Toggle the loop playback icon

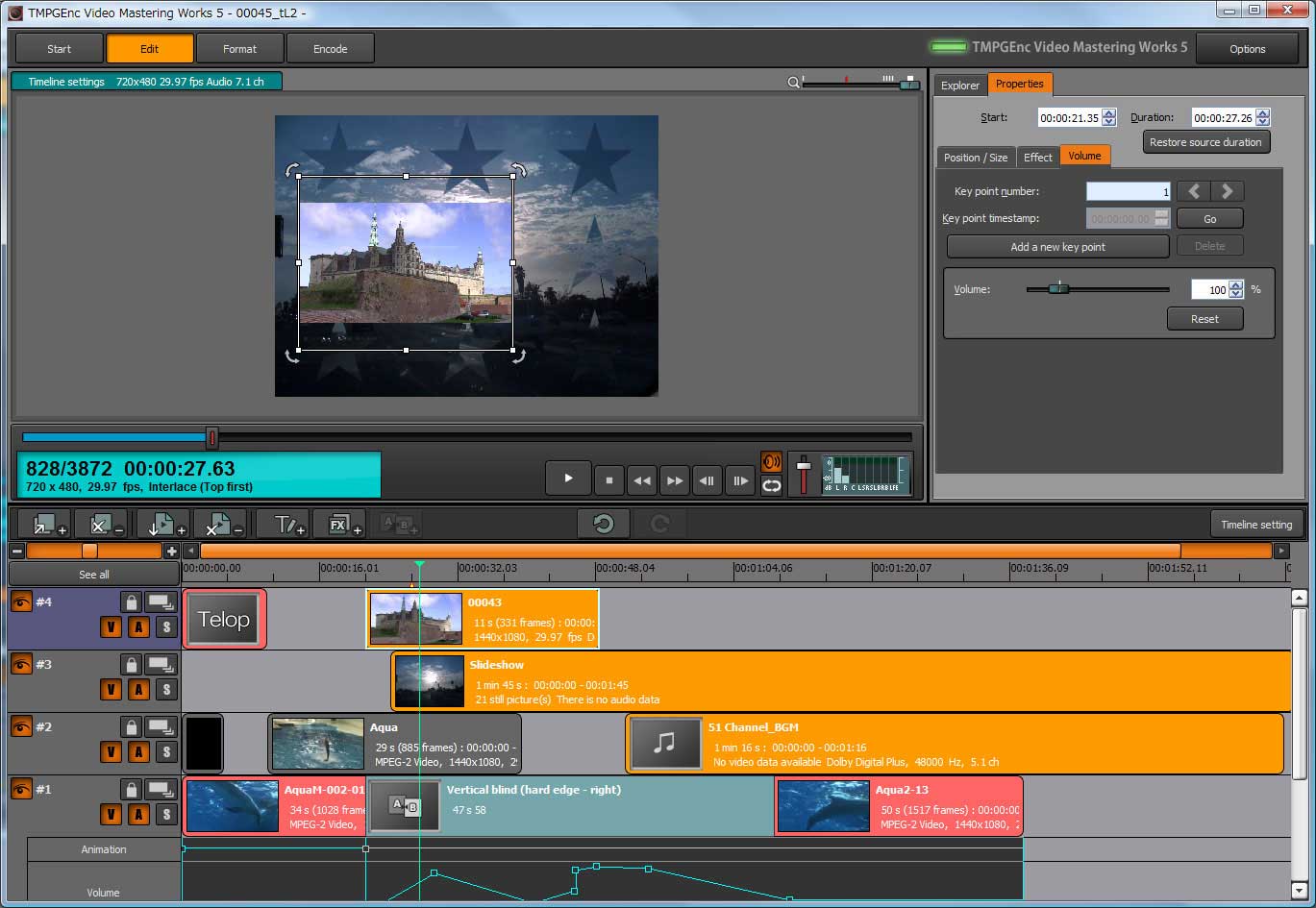click(x=771, y=486)
